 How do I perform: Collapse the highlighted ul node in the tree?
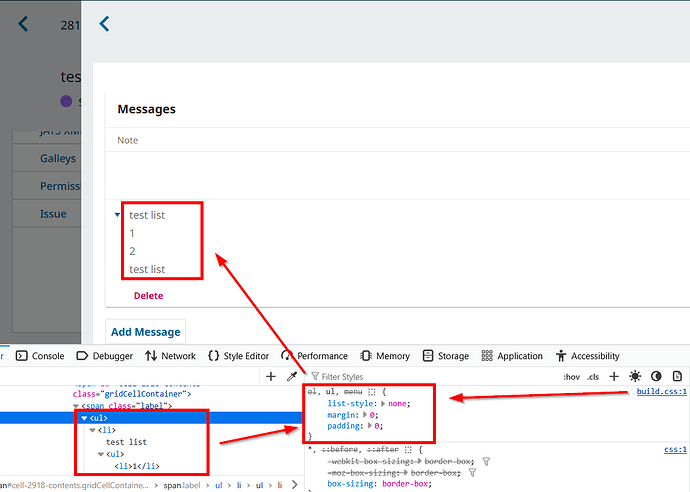84,418
